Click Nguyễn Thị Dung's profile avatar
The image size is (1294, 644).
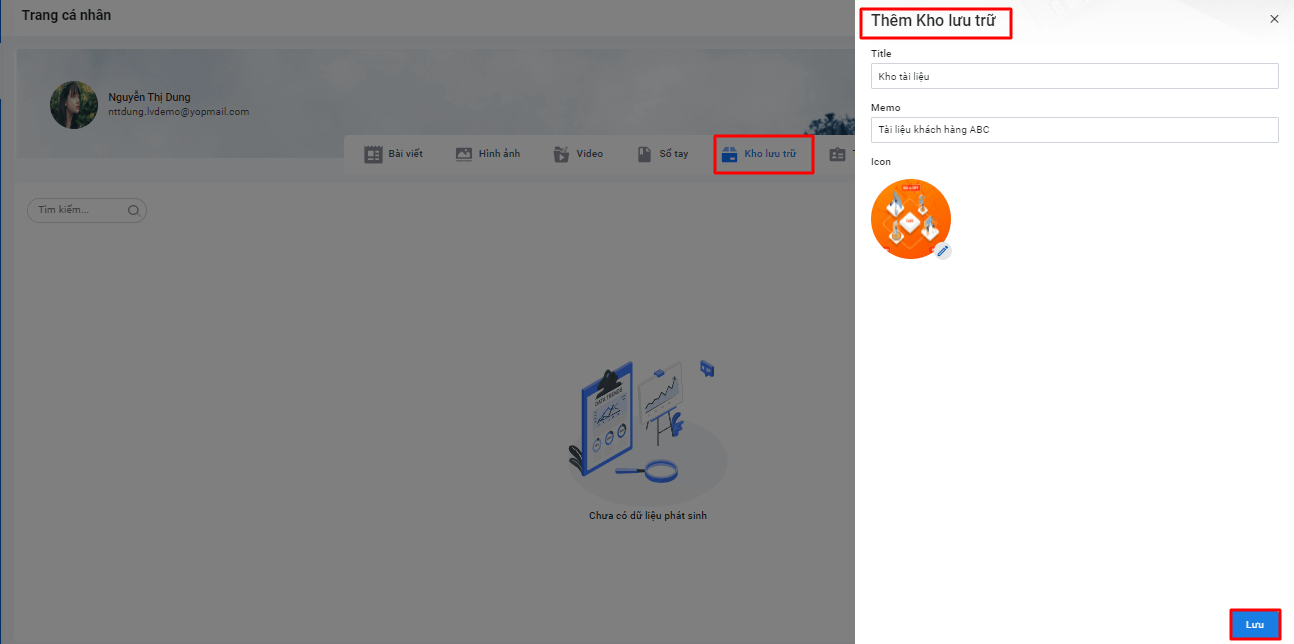pyautogui.click(x=74, y=105)
